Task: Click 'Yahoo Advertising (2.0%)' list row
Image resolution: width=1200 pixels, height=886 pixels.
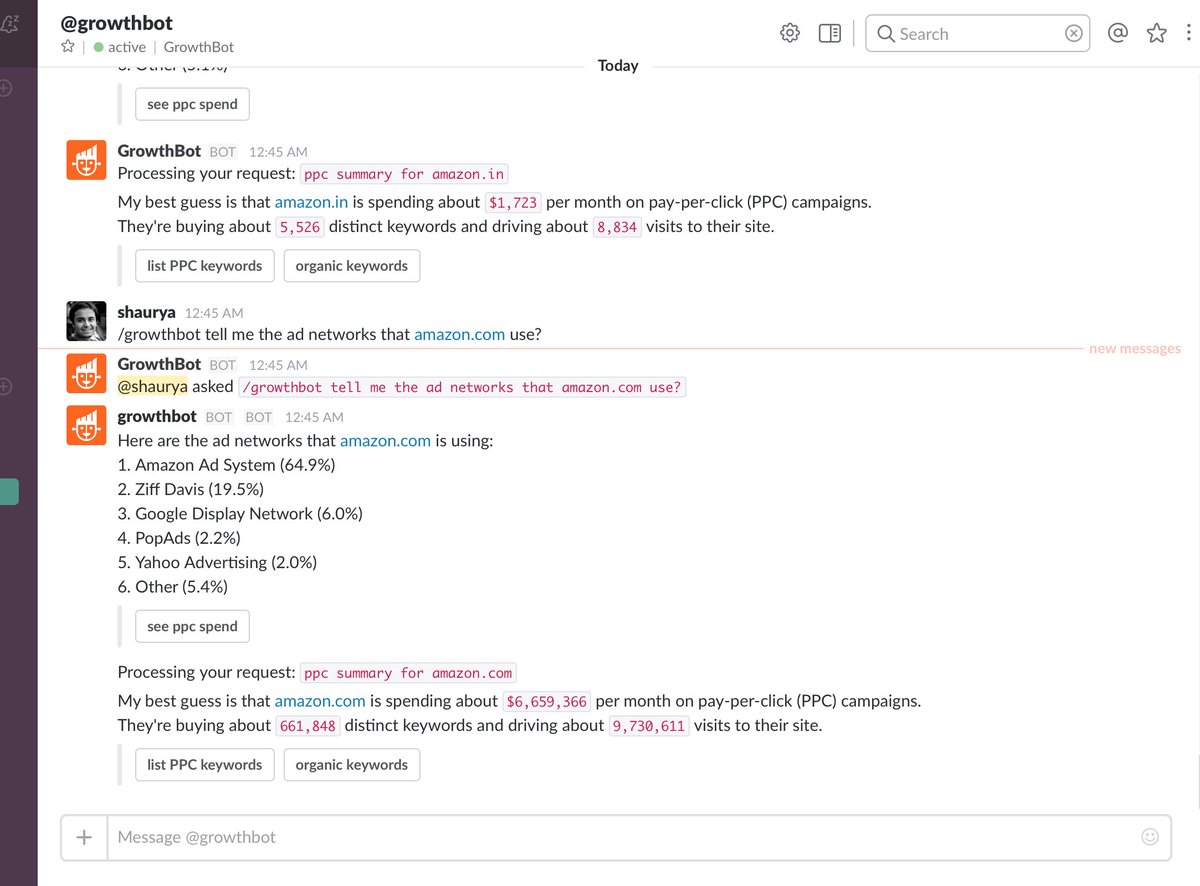Action: tap(217, 562)
